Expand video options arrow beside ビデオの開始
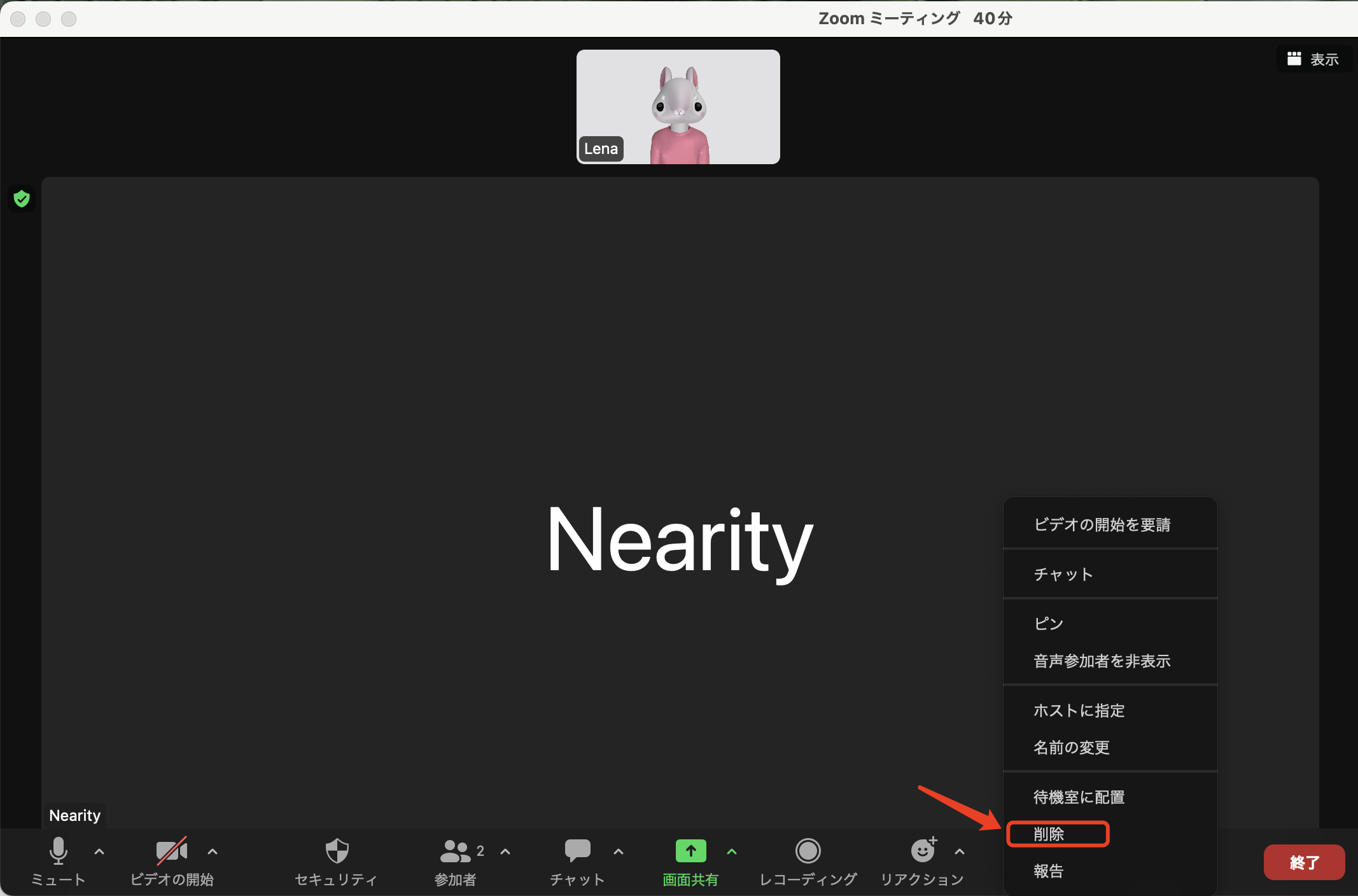Image resolution: width=1358 pixels, height=896 pixels. click(213, 851)
